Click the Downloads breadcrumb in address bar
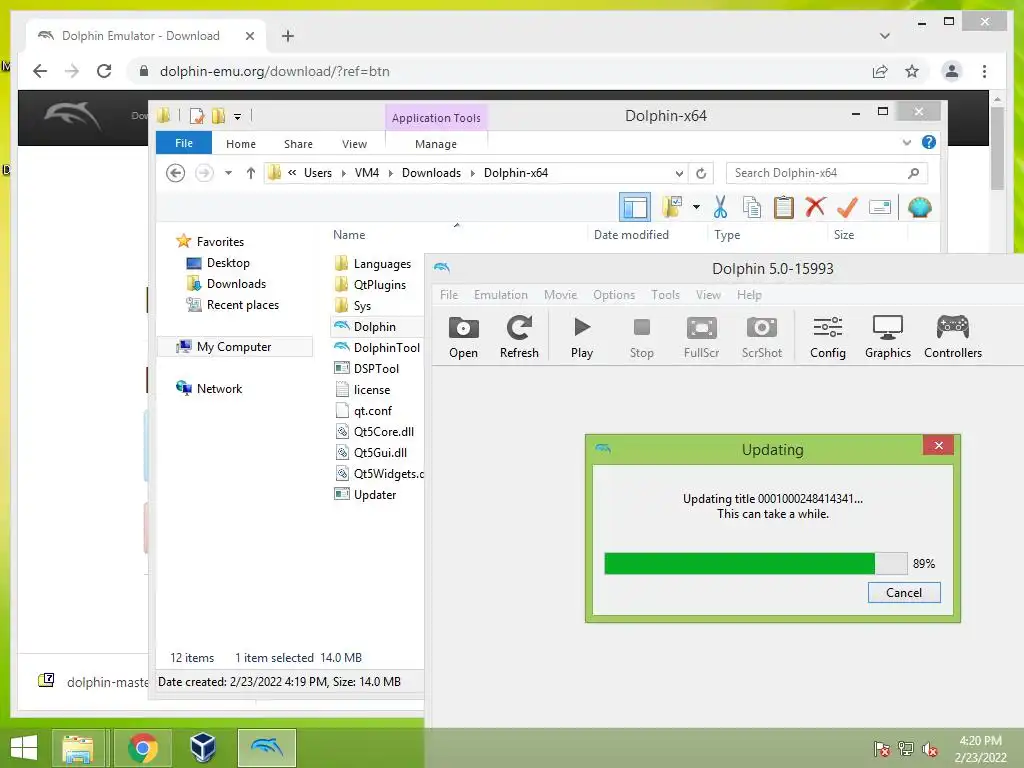 click(431, 173)
